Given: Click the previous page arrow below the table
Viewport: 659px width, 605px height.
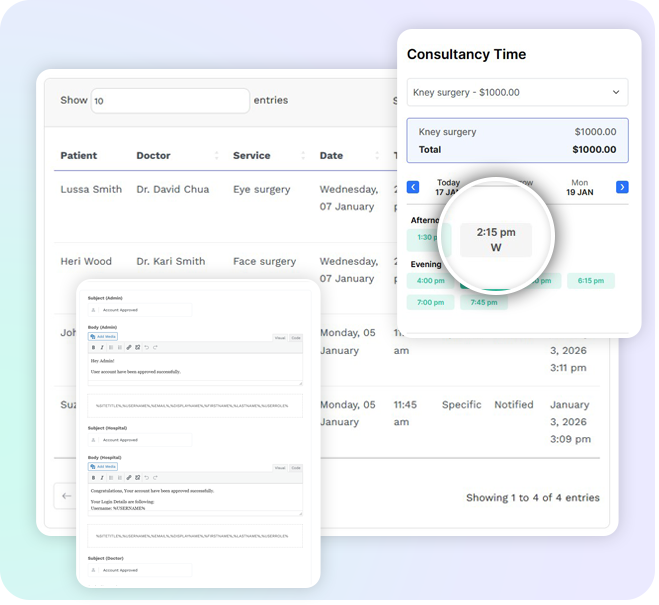Looking at the screenshot, I should point(66,496).
